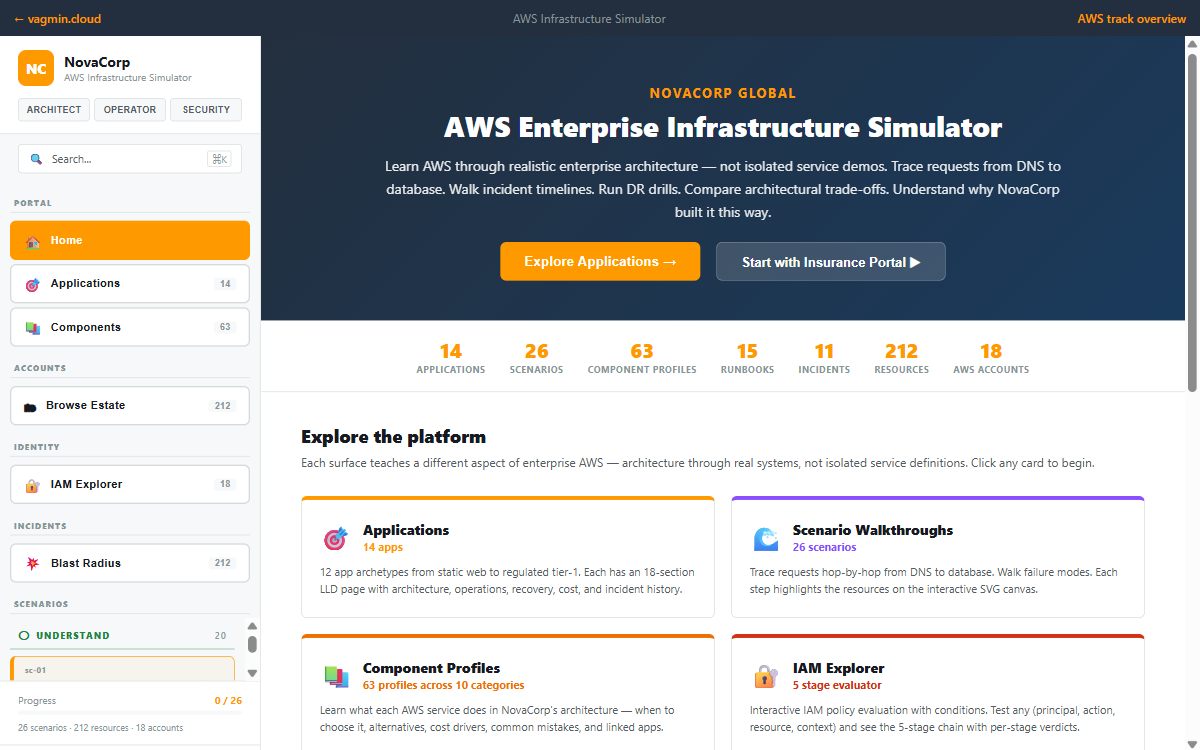This screenshot has height=750, width=1200.
Task: Click the down arrow under the scenario list
Action: 252,673
